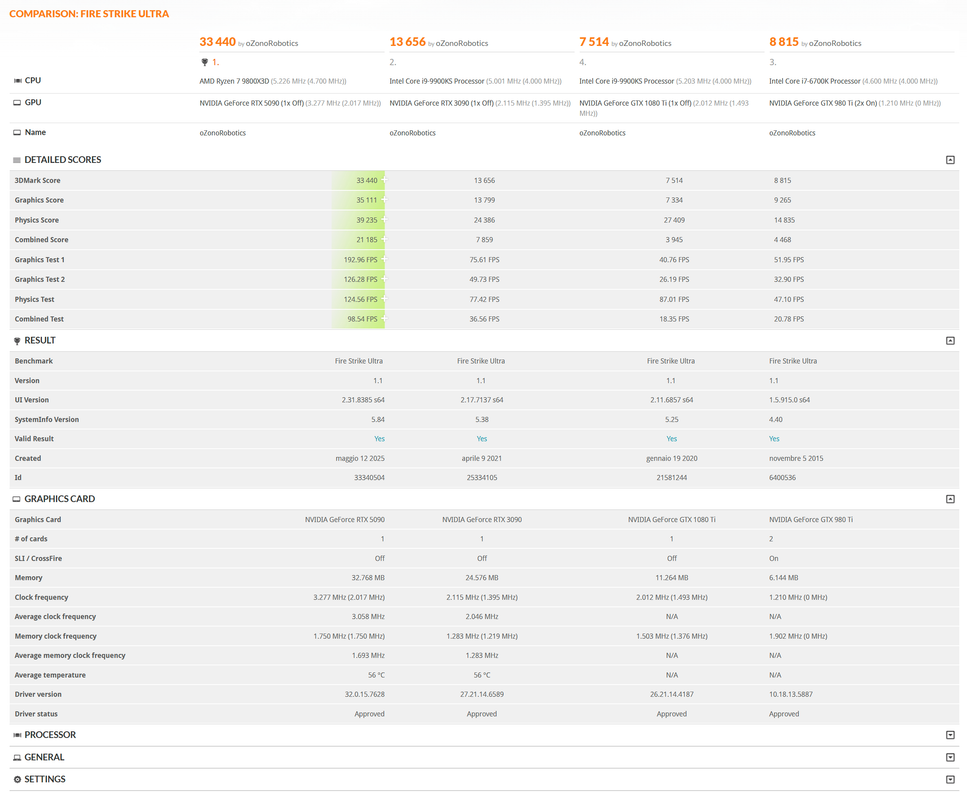Click Valid Result Yes for aprile 9 2021 result
The height and width of the screenshot is (800, 967).
click(x=482, y=439)
